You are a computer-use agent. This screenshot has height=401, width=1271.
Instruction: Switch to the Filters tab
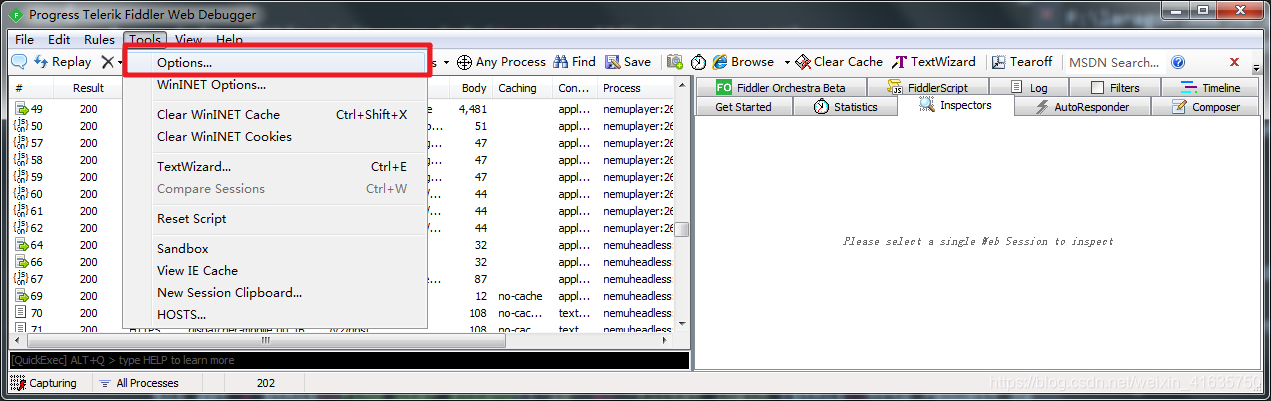click(x=1115, y=87)
